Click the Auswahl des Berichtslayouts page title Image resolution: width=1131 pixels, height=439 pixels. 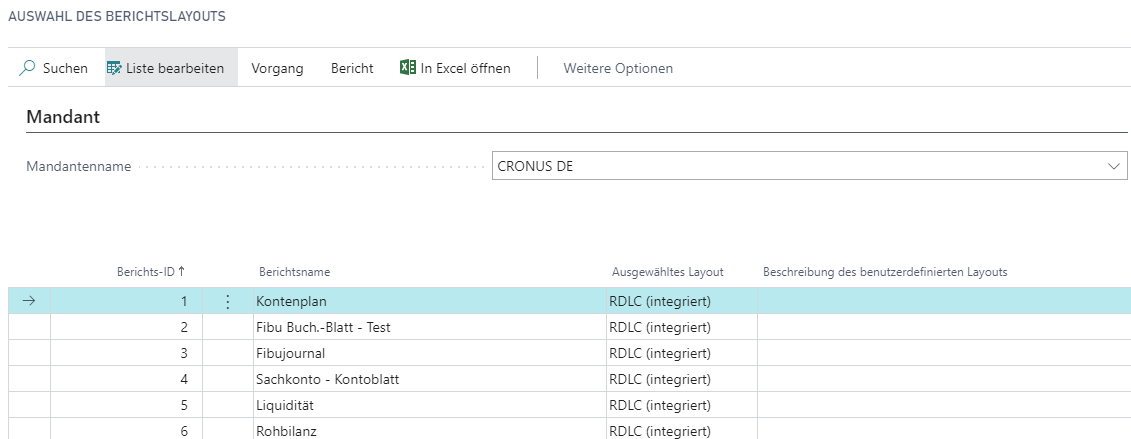coord(117,16)
